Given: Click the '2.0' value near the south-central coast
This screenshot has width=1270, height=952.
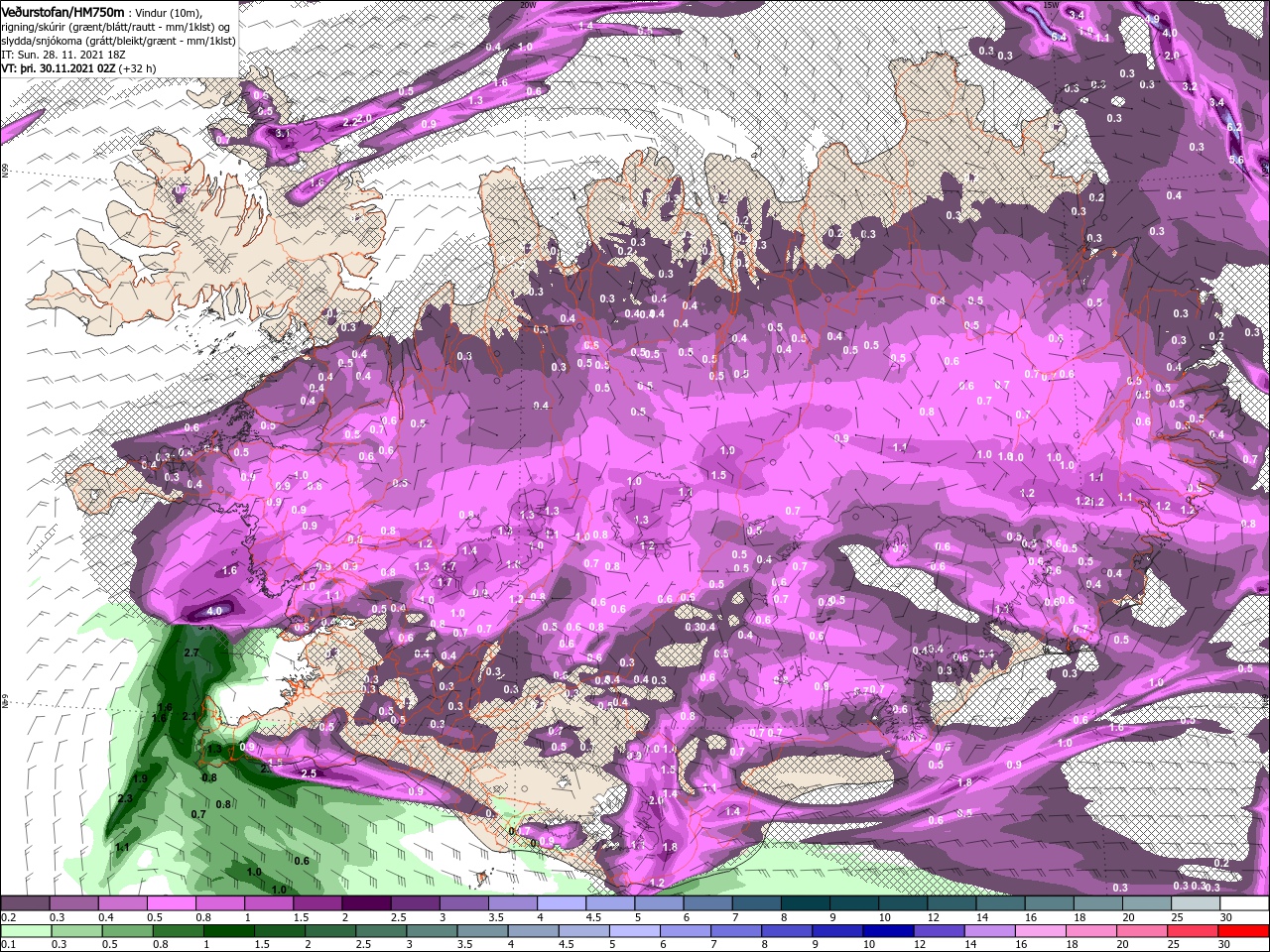Looking at the screenshot, I should 656,799.
